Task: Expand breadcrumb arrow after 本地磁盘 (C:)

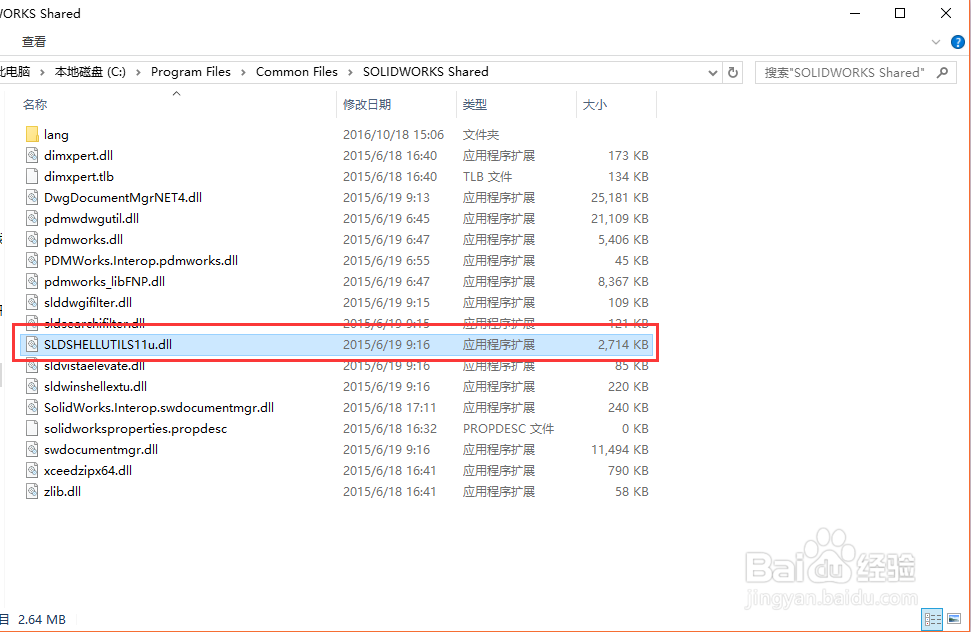Action: [137, 72]
